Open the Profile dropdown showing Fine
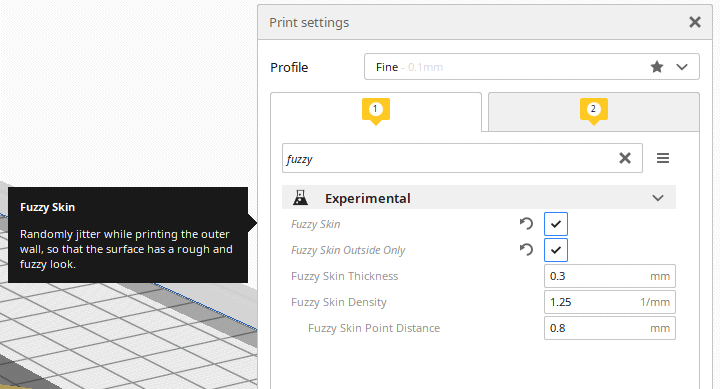The height and width of the screenshot is (389, 720). 532,67
